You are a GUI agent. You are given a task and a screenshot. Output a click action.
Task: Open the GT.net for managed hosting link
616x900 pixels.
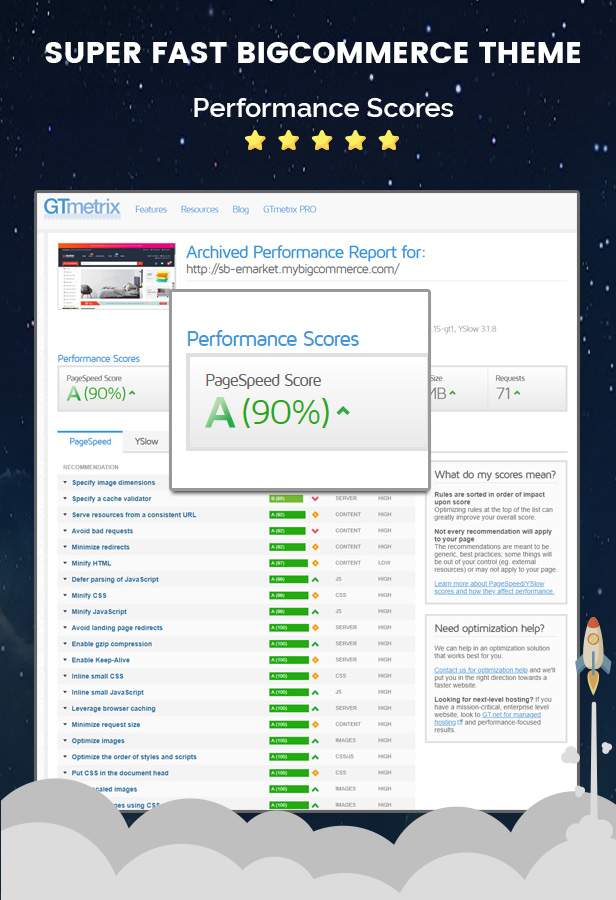click(487, 719)
